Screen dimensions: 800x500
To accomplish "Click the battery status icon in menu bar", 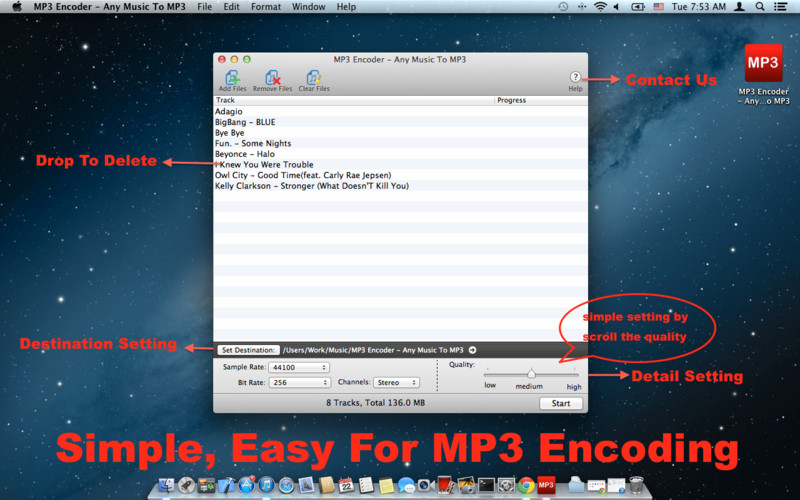I will click(638, 7).
